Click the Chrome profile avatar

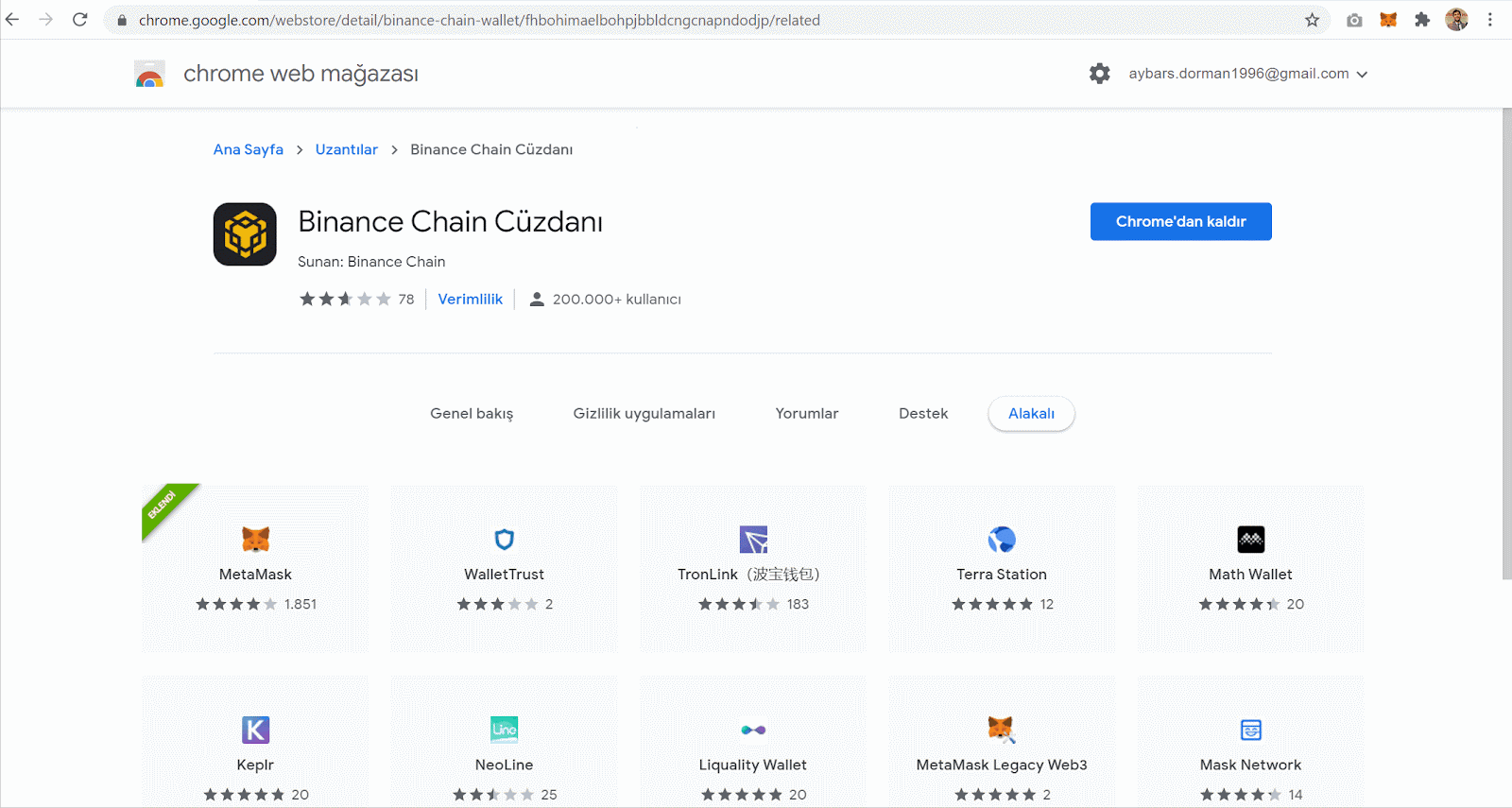point(1456,20)
